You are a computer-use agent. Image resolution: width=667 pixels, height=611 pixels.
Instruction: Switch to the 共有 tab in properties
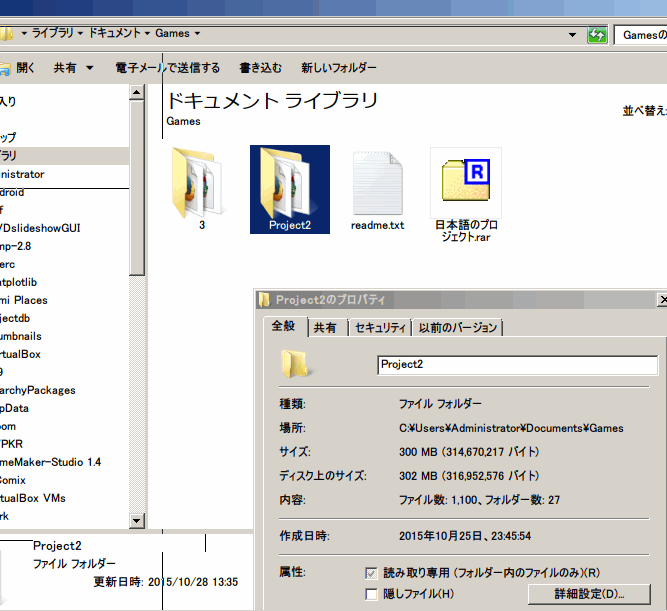pos(325,328)
